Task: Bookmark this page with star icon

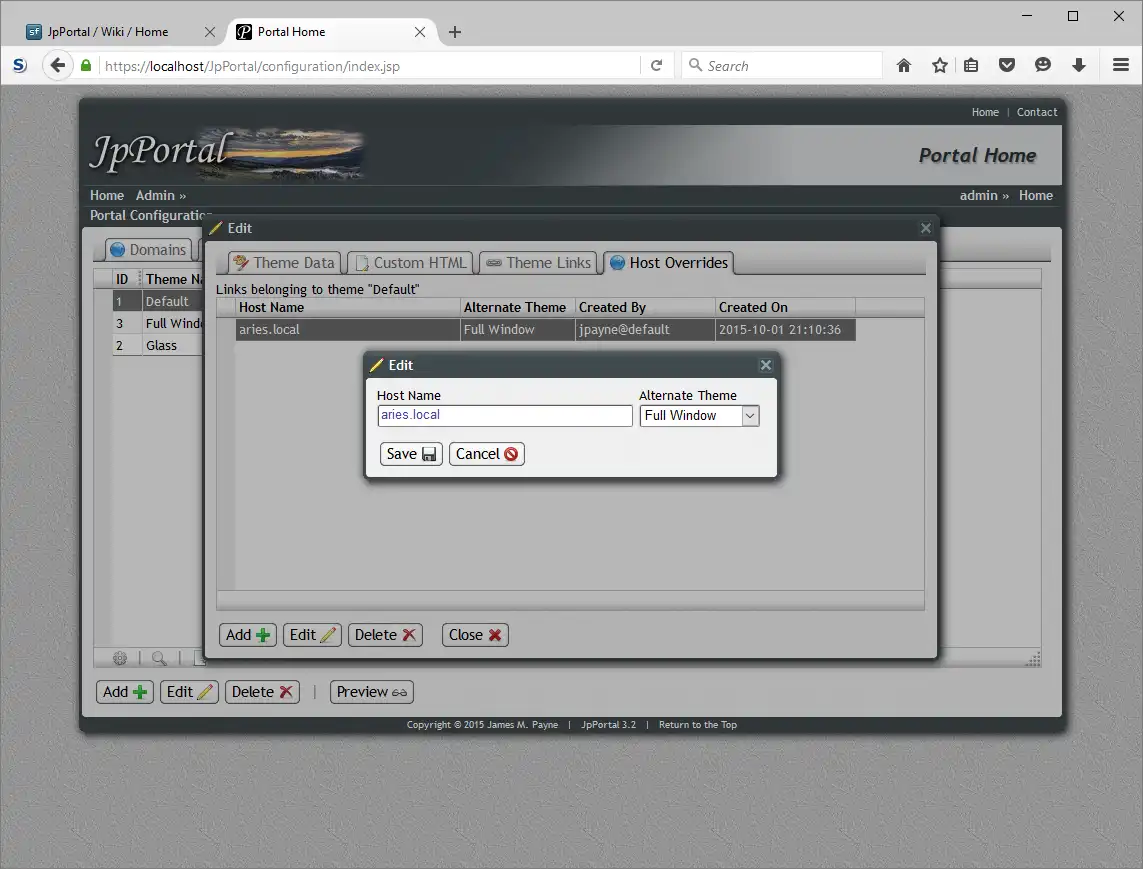Action: coord(940,66)
